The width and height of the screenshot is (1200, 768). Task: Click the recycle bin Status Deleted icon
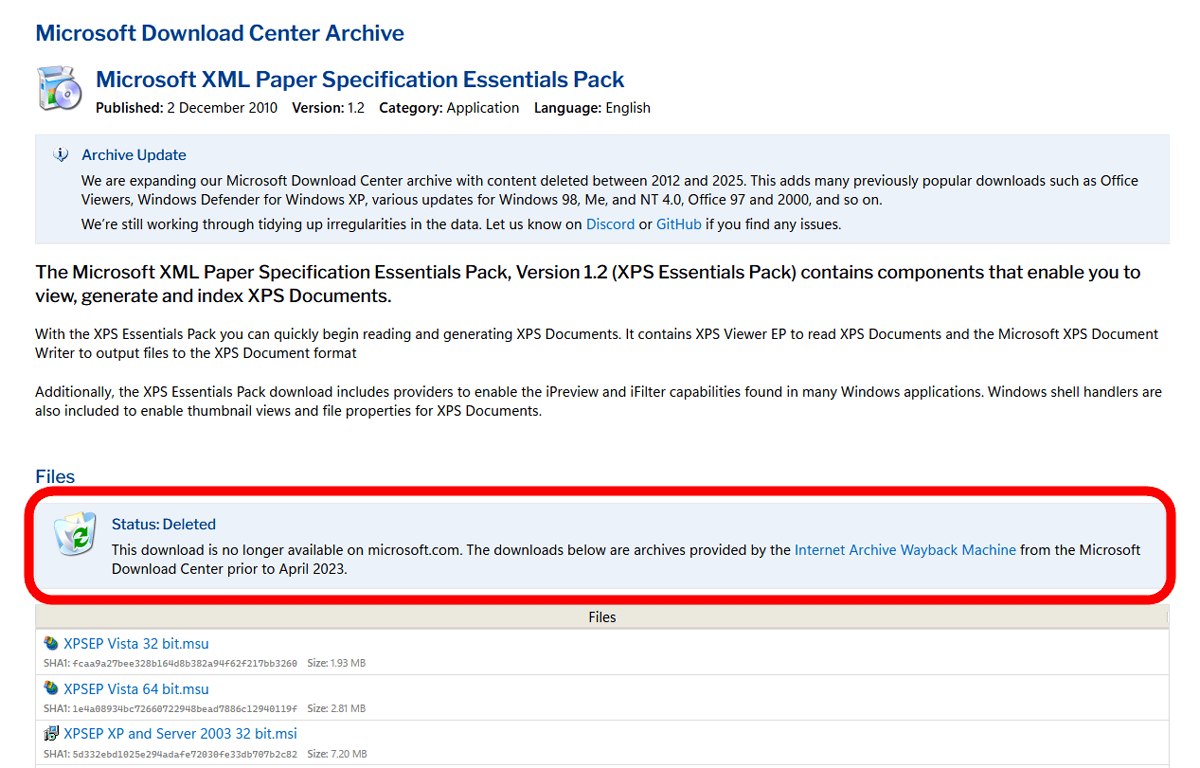pyautogui.click(x=75, y=533)
